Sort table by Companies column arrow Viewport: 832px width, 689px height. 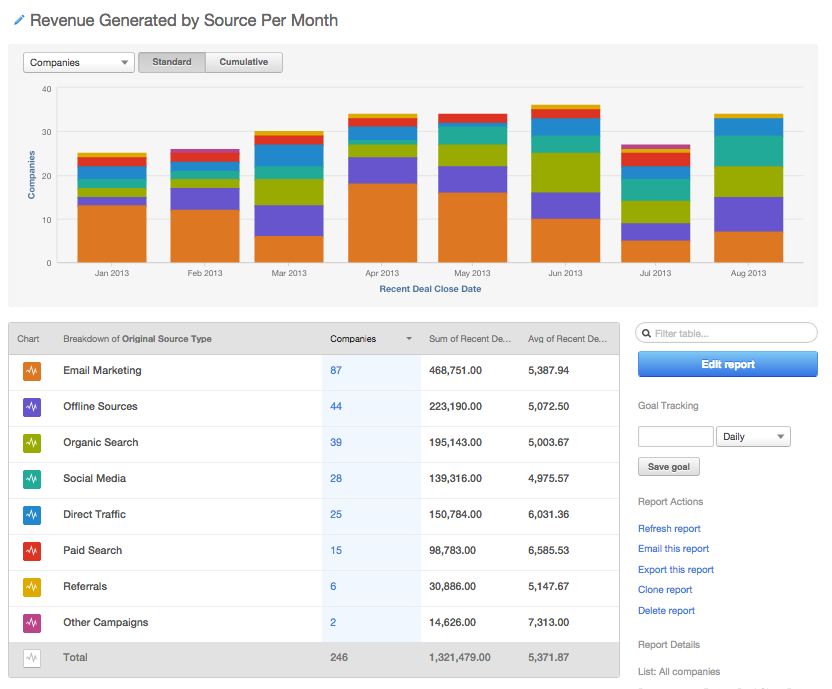click(x=408, y=339)
